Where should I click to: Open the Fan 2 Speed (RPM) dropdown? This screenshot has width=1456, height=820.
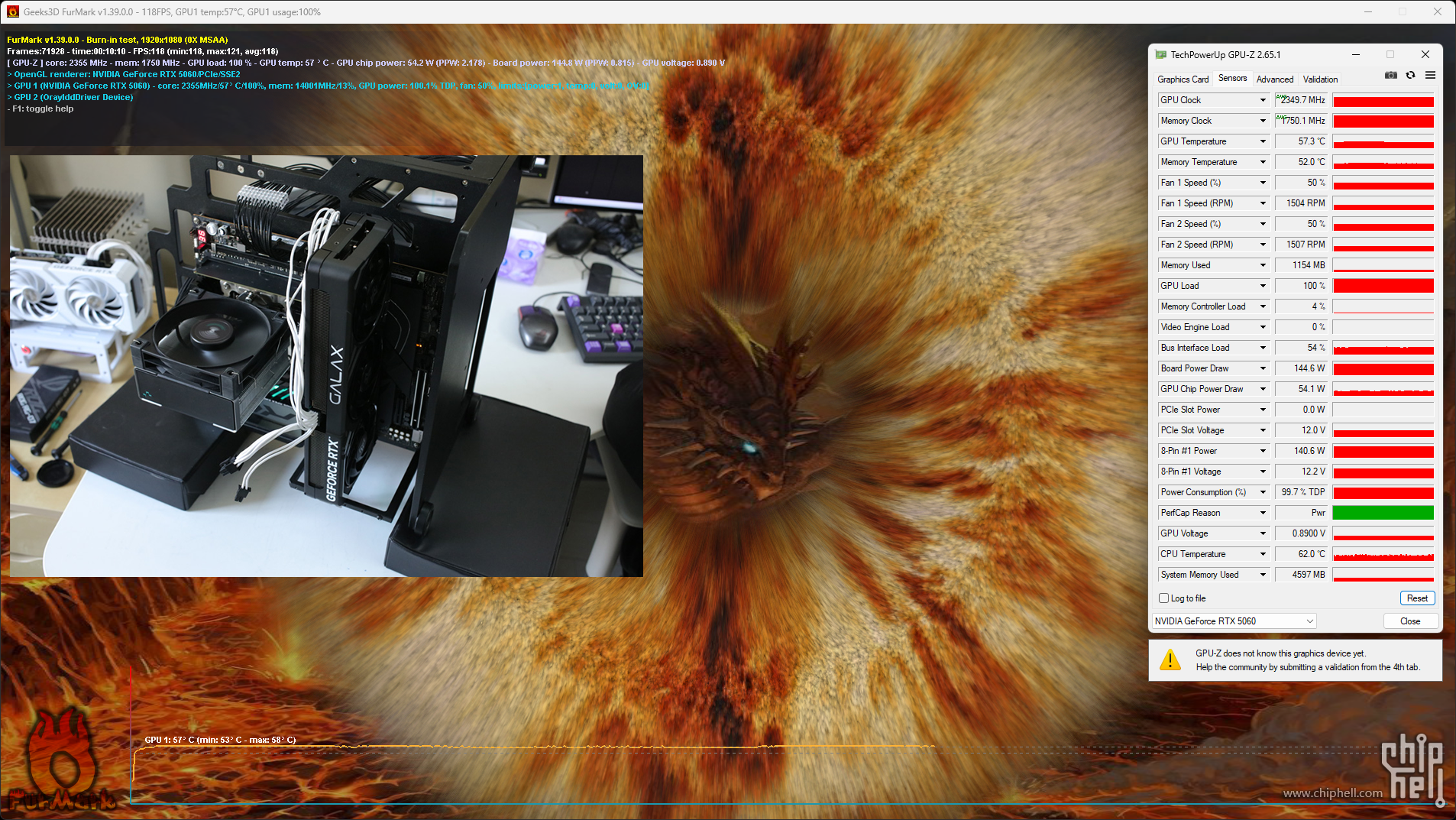point(1263,245)
